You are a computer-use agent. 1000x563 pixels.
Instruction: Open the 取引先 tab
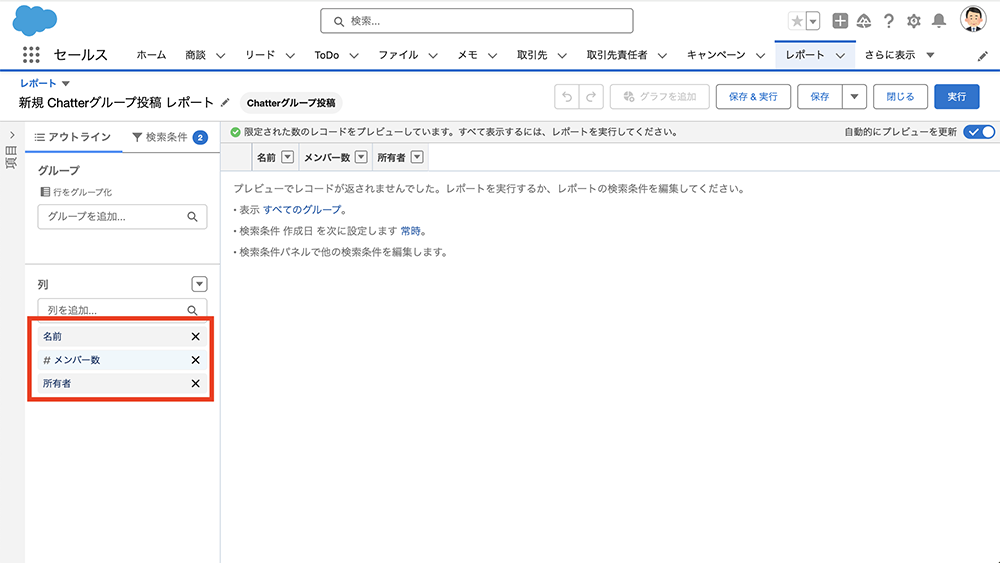[532, 55]
